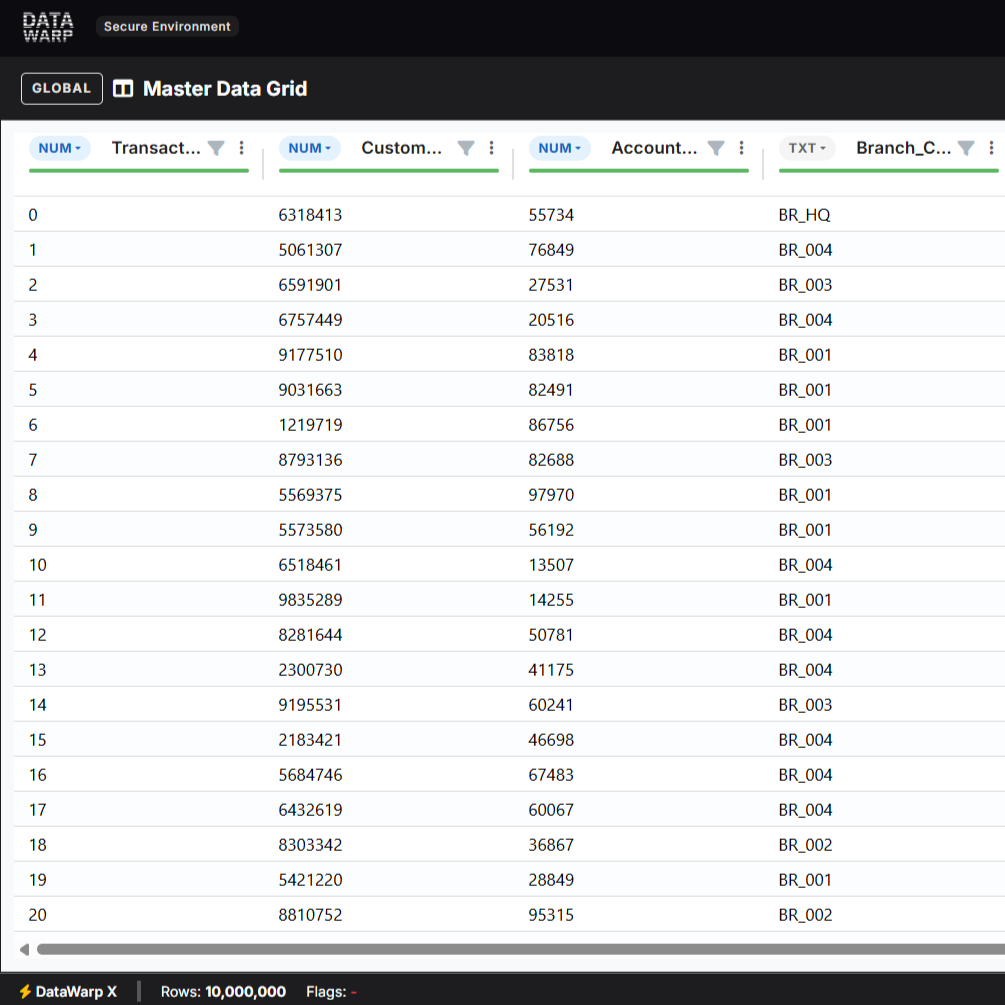Expand the NUM type dropdown for Customer column
Screen dimensions: 1005x1005
click(x=310, y=148)
